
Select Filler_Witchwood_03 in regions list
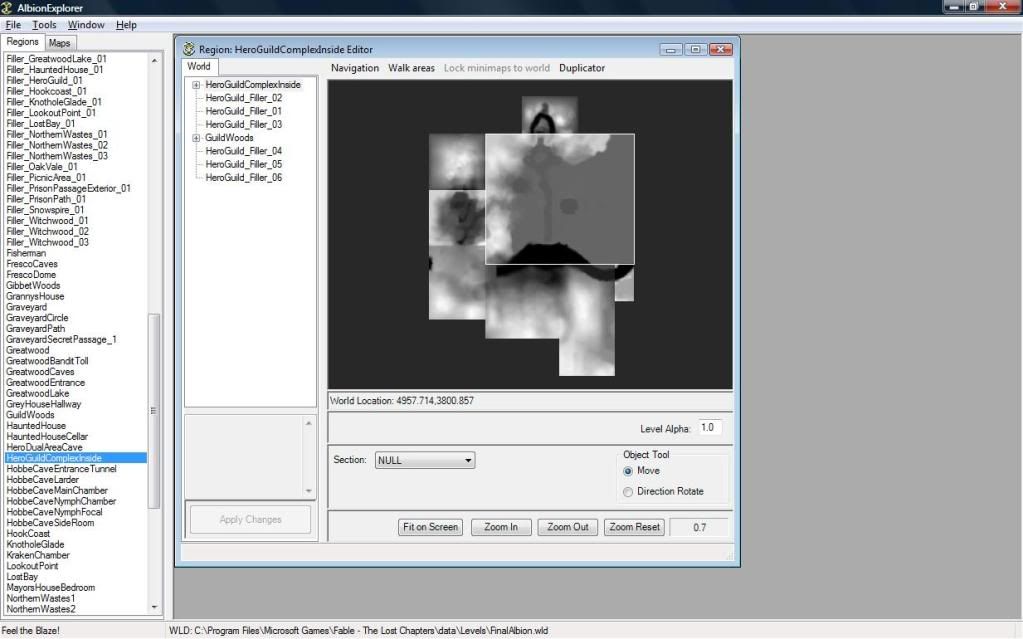coord(48,243)
